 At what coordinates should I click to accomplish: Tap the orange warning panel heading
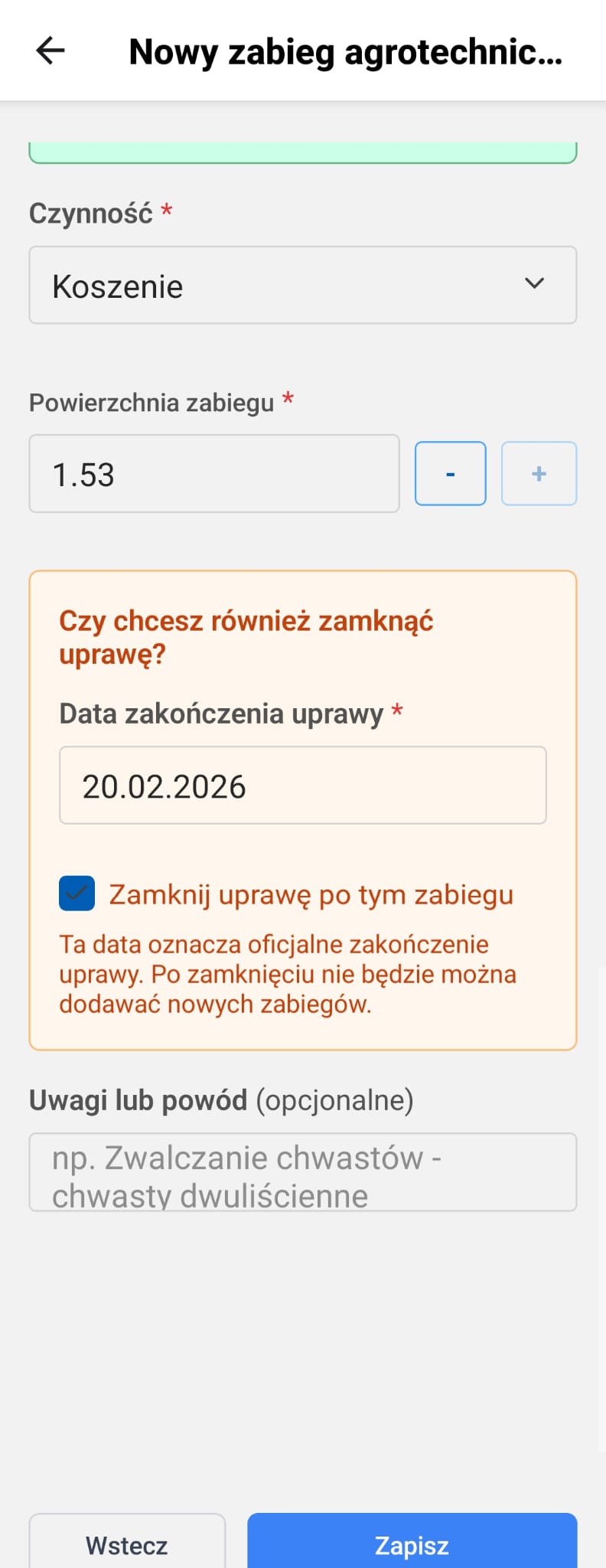(x=246, y=635)
